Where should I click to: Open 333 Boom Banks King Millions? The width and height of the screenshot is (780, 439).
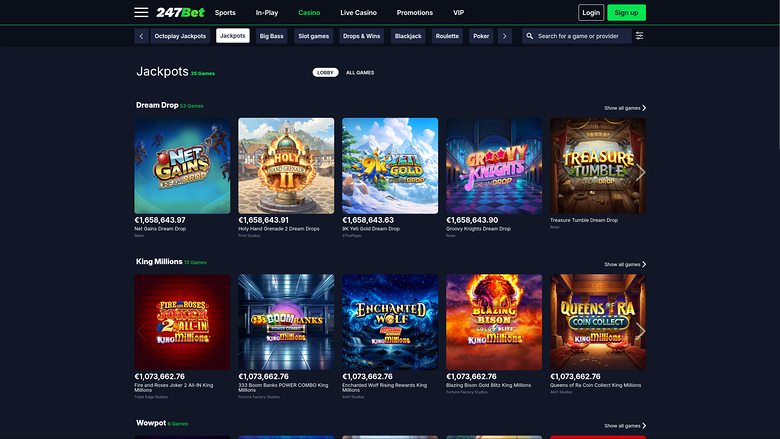coord(286,322)
